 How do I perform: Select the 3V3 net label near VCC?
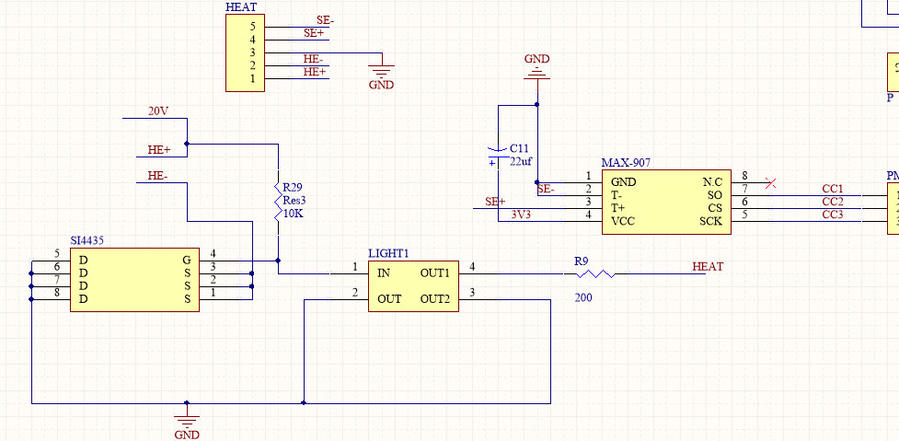522,214
